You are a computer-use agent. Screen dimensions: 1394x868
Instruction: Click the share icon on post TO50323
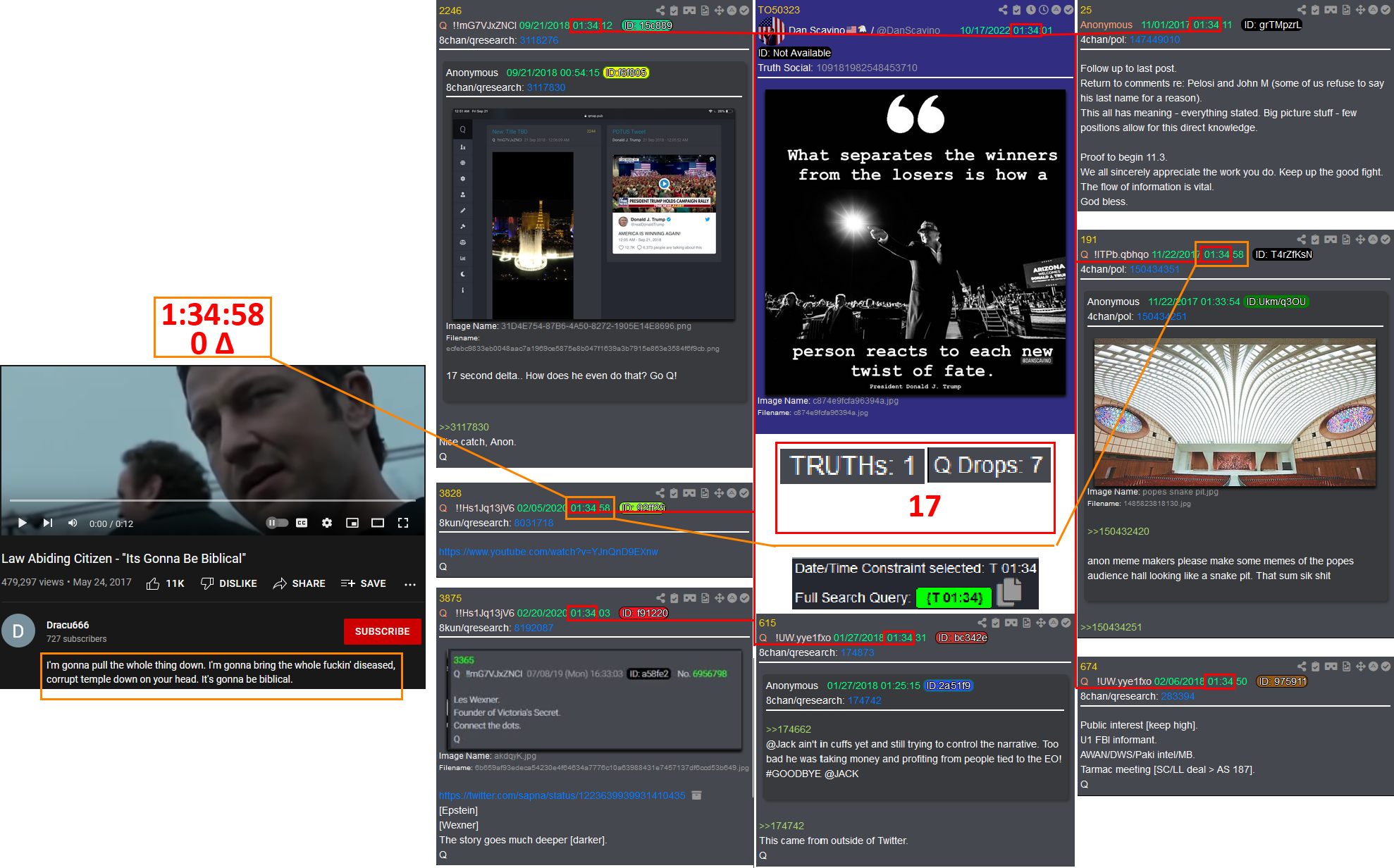tap(1003, 10)
